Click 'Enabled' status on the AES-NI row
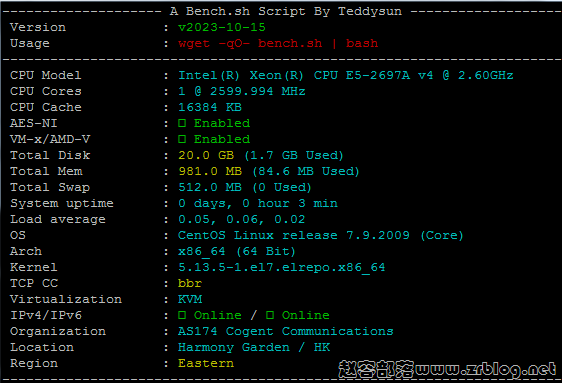 coord(222,123)
